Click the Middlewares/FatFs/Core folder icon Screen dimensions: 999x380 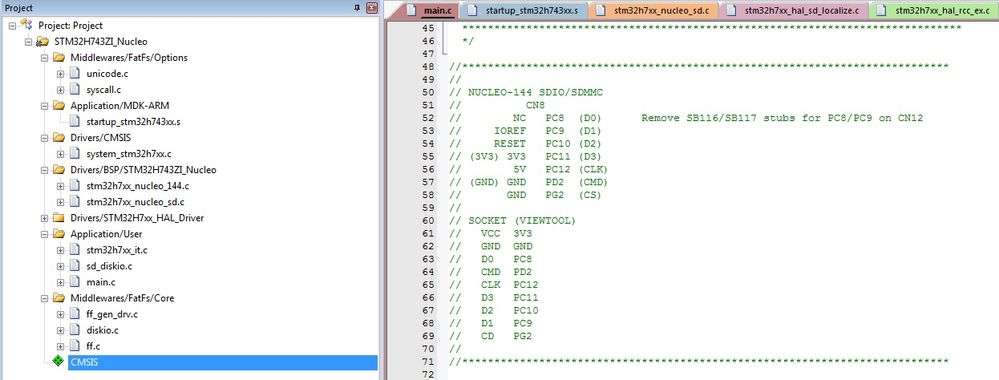tap(59, 298)
